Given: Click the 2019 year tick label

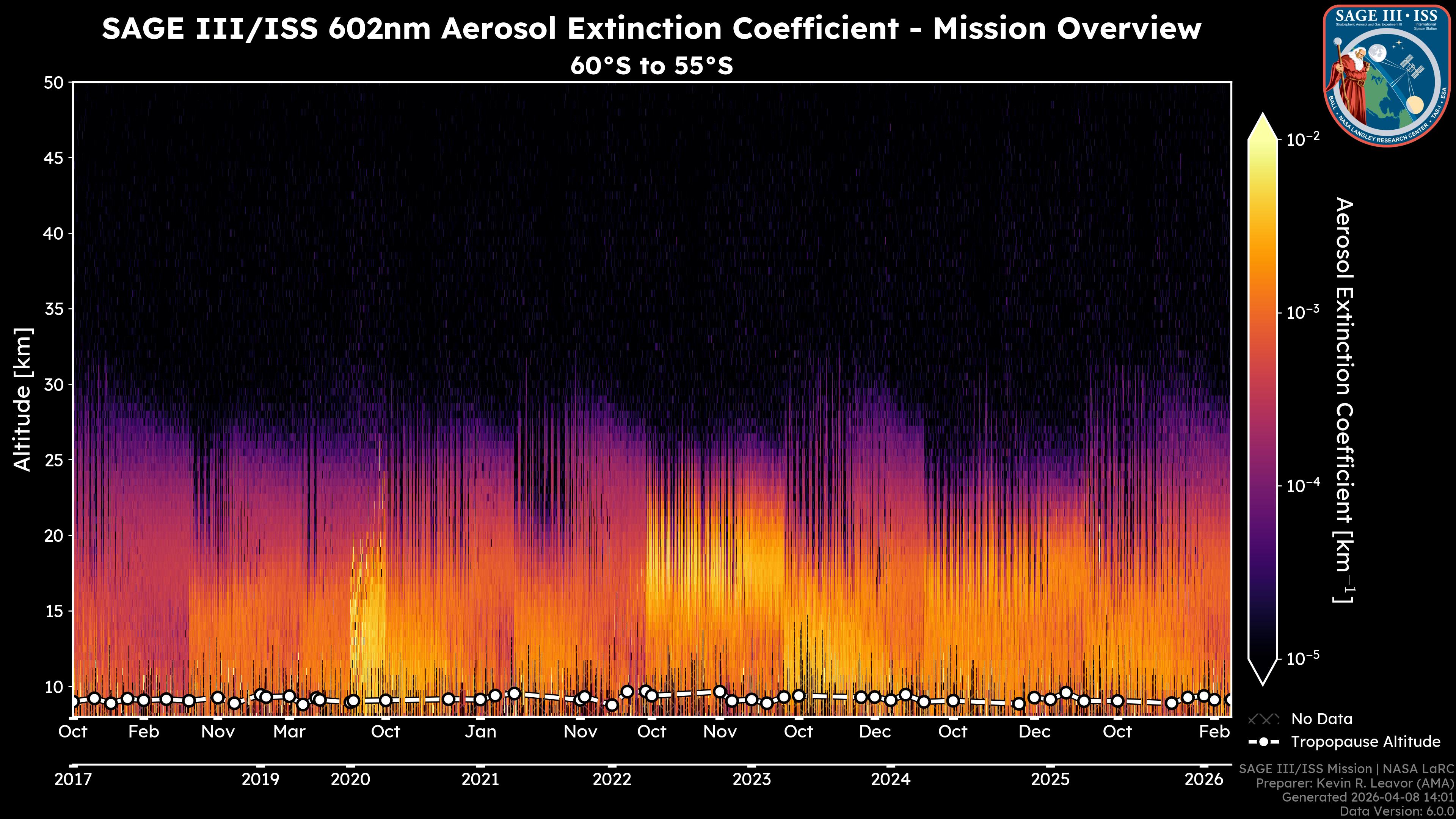Looking at the screenshot, I should [260, 780].
